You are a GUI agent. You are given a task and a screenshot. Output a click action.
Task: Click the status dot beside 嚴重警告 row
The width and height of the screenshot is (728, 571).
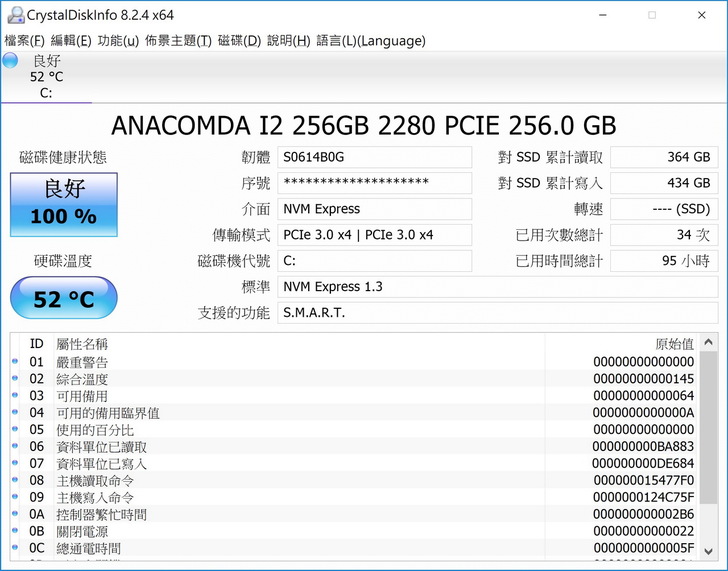pos(15,362)
